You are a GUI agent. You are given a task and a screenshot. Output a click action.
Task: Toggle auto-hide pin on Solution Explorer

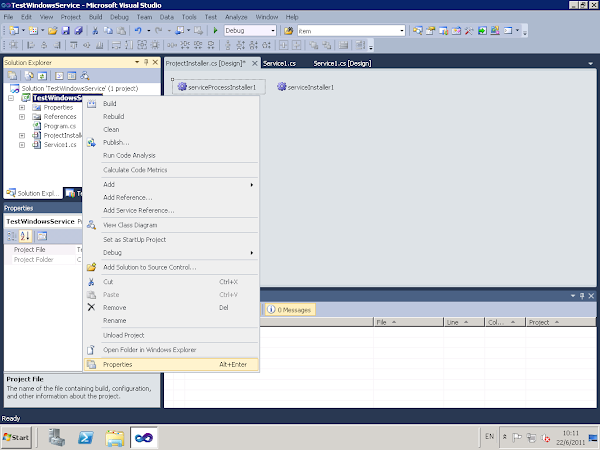point(146,62)
